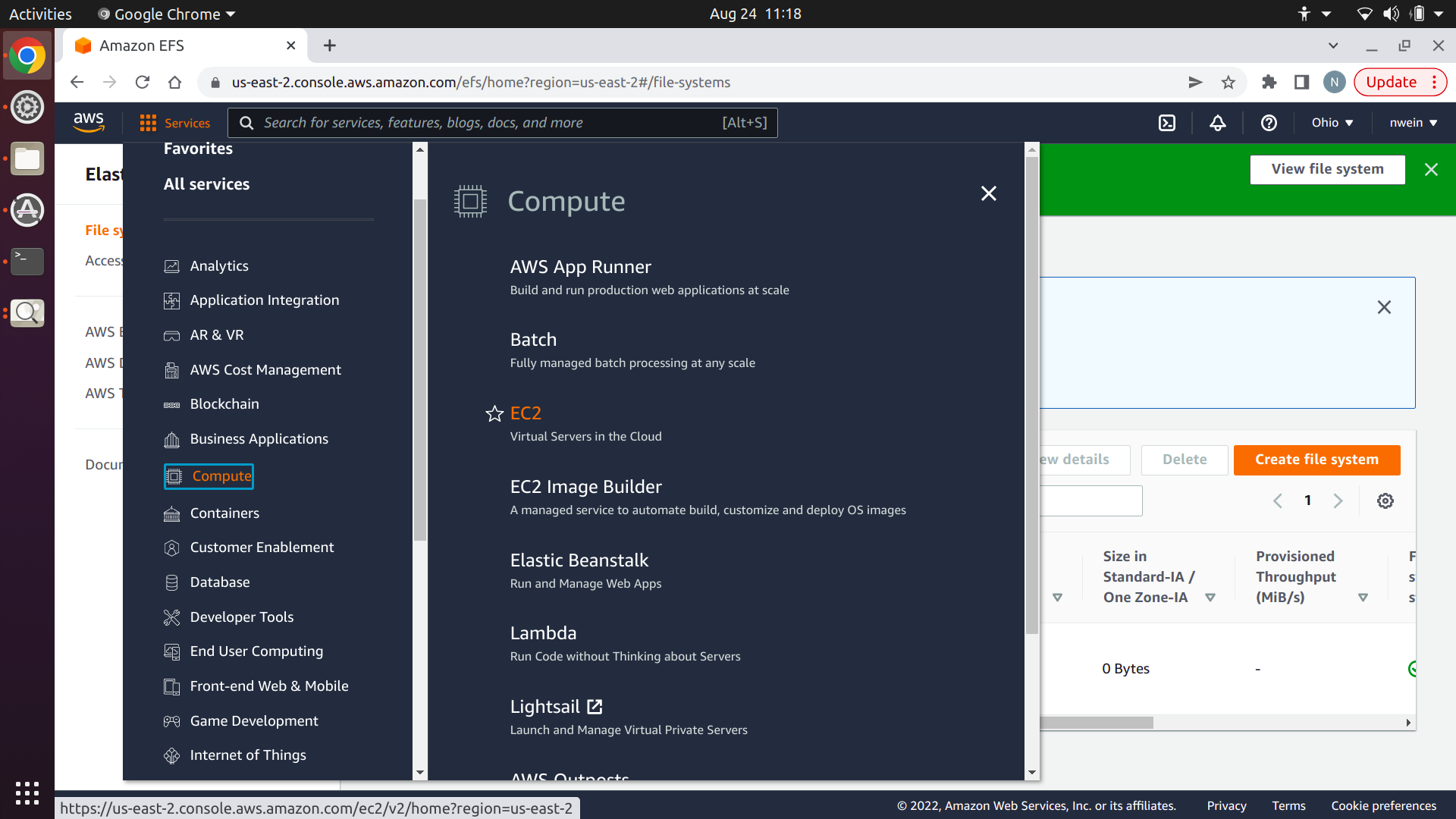Bookmark this page with star icon
Viewport: 1456px width, 819px height.
[1228, 82]
